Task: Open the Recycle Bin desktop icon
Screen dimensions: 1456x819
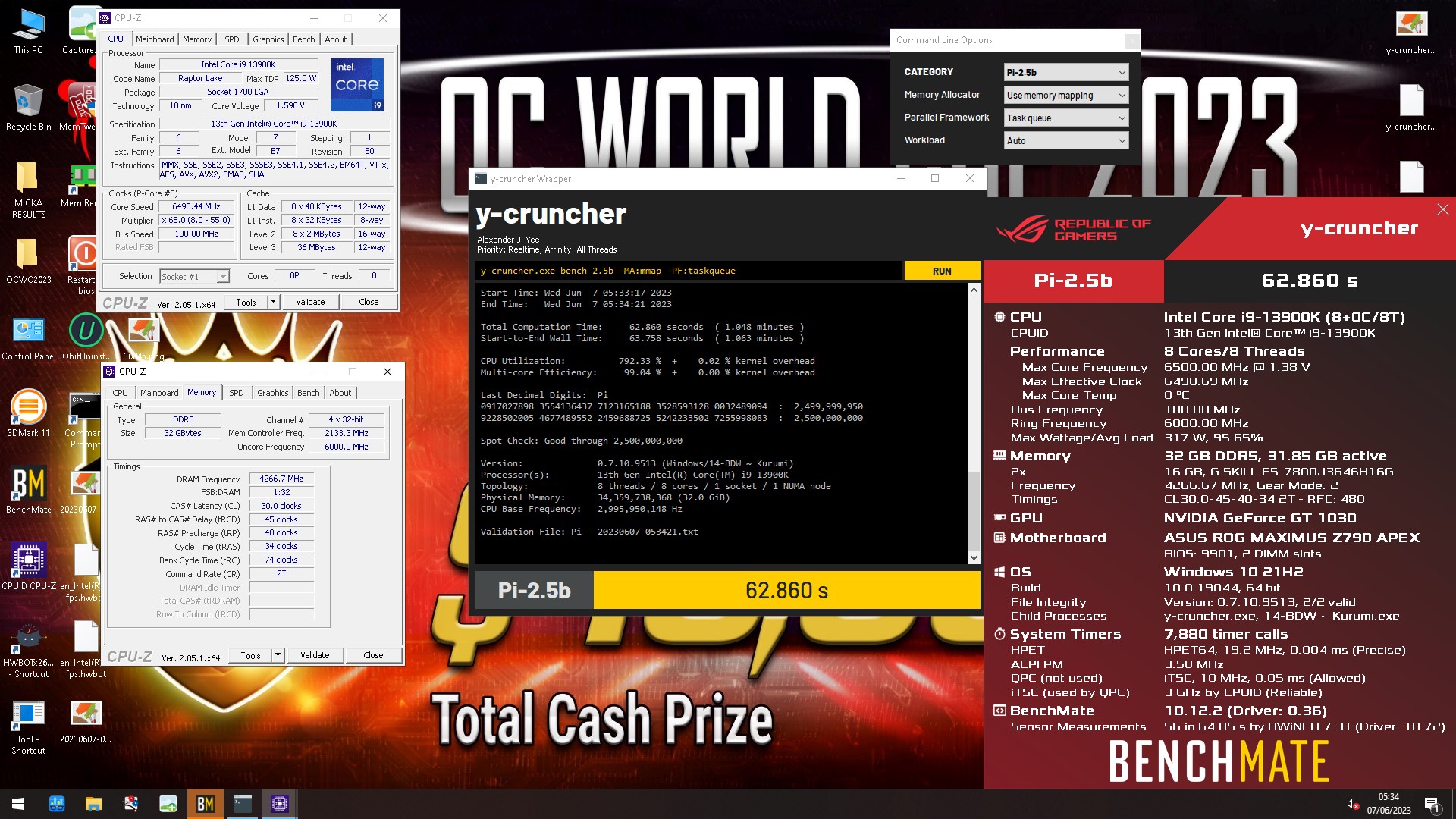Action: [28, 108]
